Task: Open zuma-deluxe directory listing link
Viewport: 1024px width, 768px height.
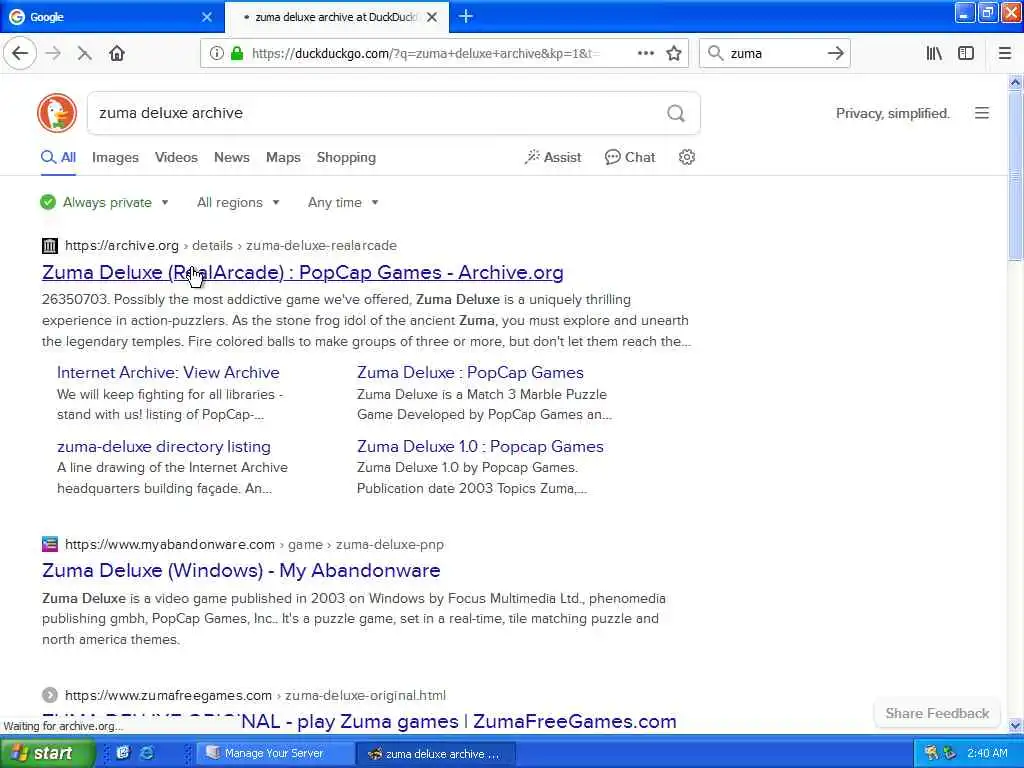Action: click(163, 447)
